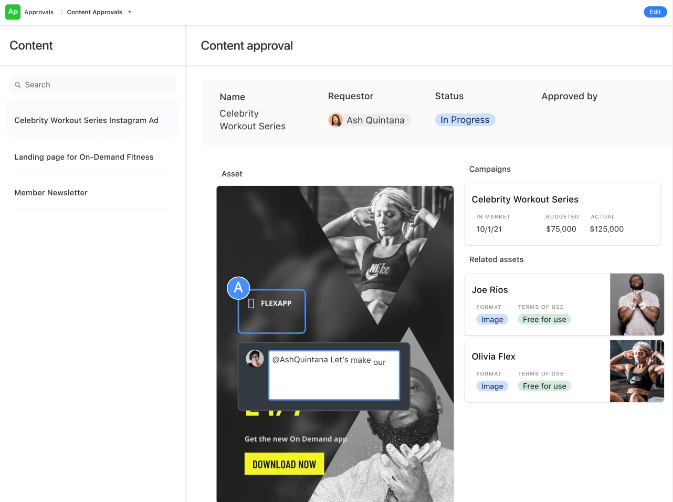Click the green Ap app icon

click(x=13, y=12)
